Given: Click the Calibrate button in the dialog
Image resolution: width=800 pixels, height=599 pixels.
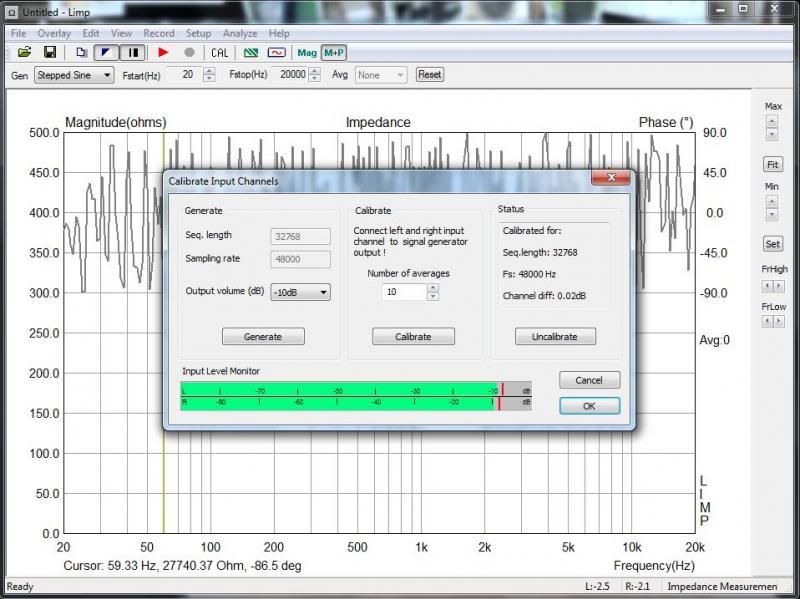Looking at the screenshot, I should (x=413, y=337).
